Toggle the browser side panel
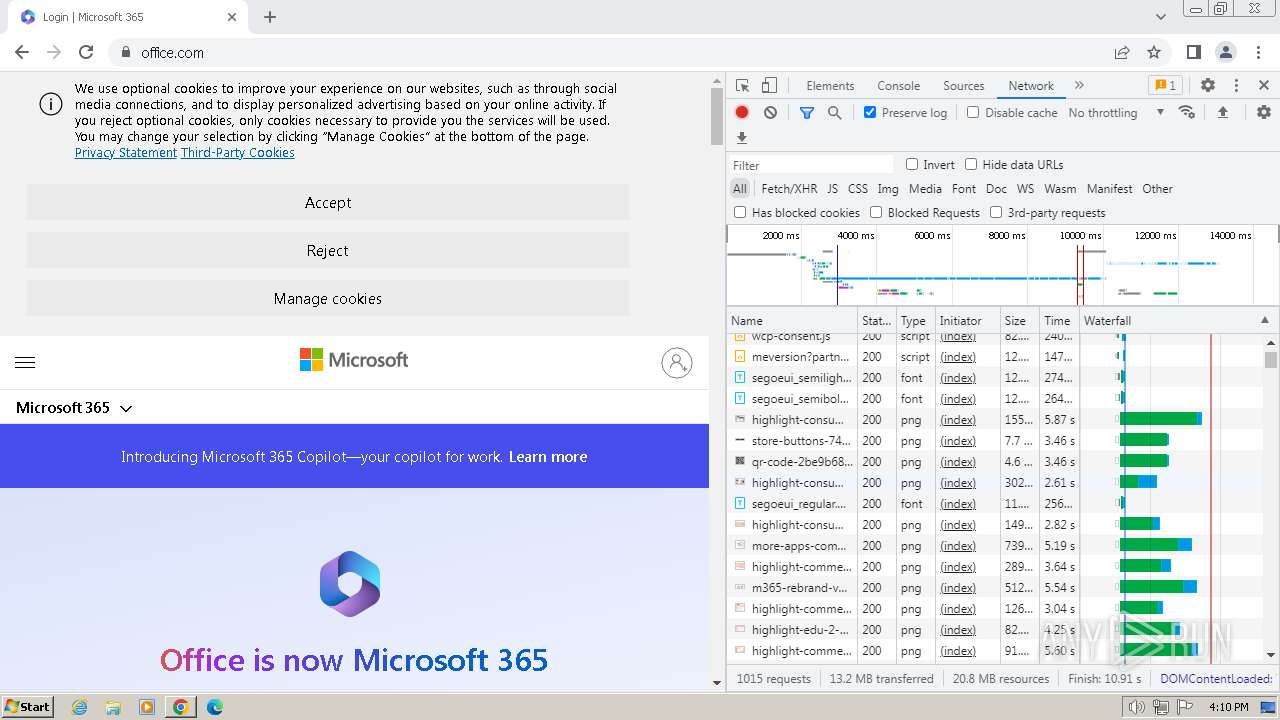Image resolution: width=1280 pixels, height=720 pixels. click(x=1193, y=52)
